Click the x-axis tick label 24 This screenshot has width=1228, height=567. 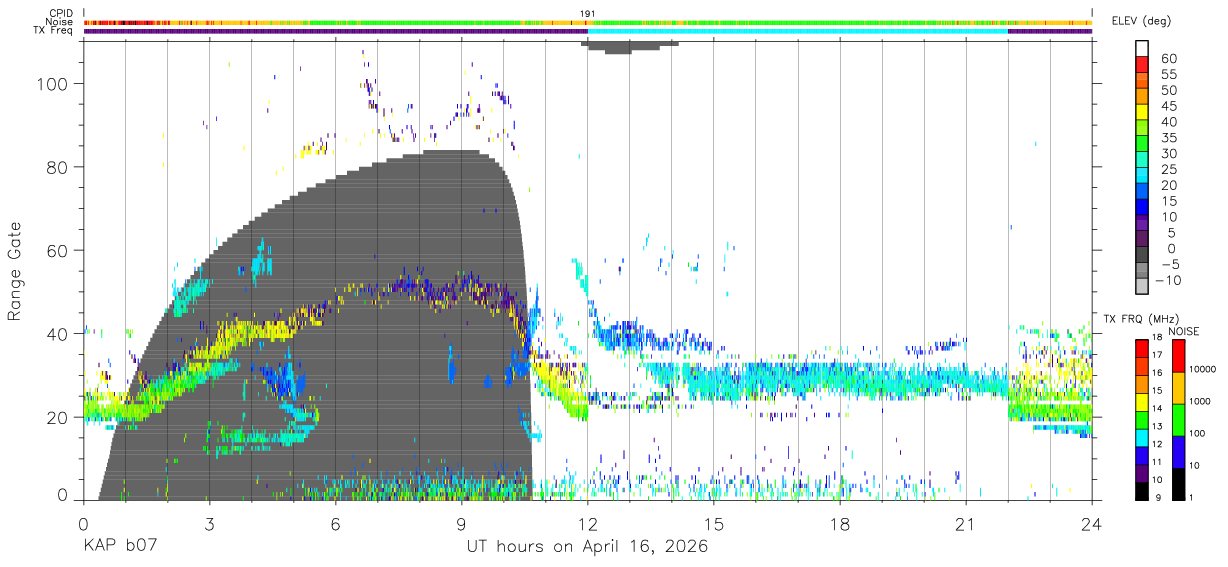pos(1091,524)
